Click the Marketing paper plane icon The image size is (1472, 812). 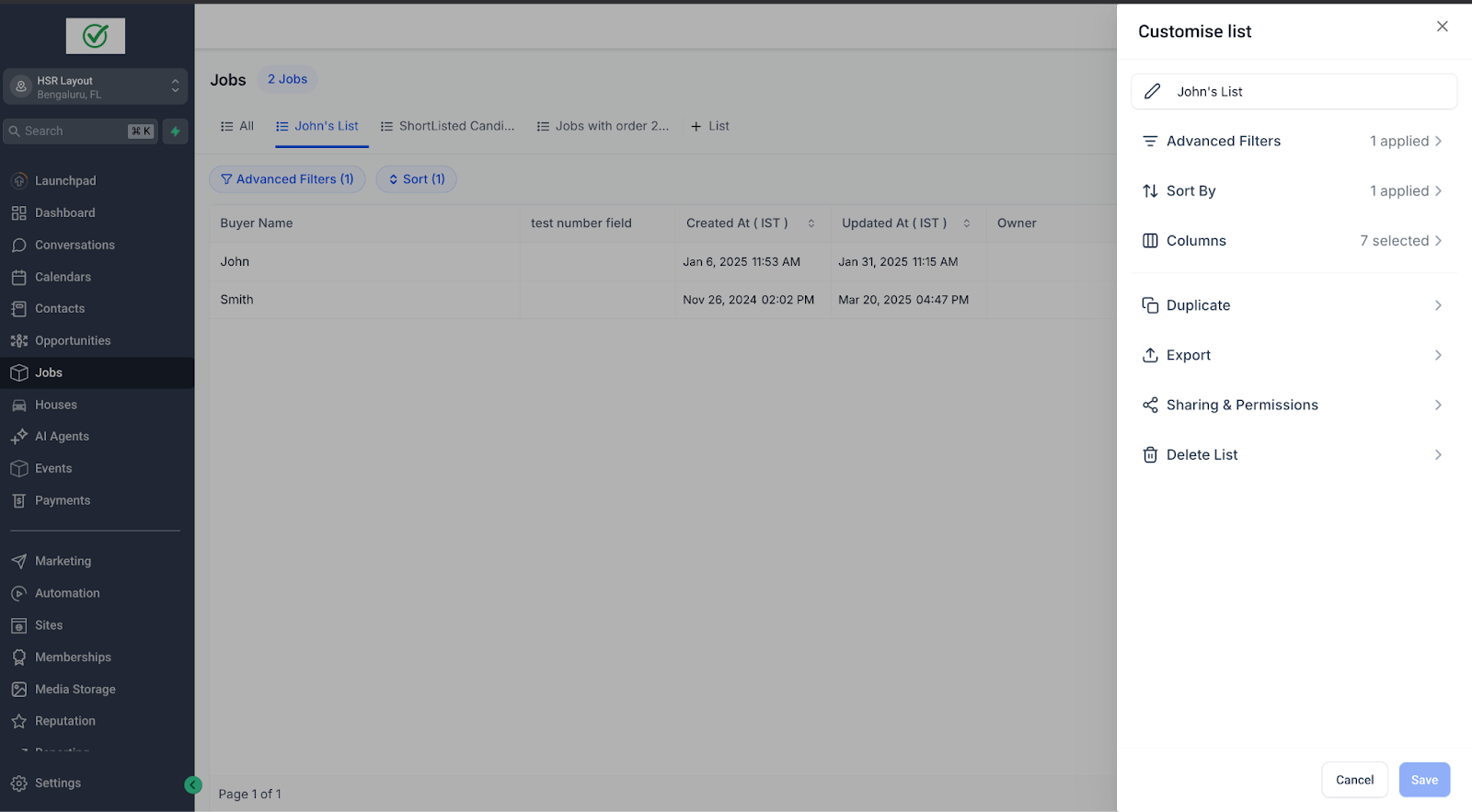tap(19, 561)
